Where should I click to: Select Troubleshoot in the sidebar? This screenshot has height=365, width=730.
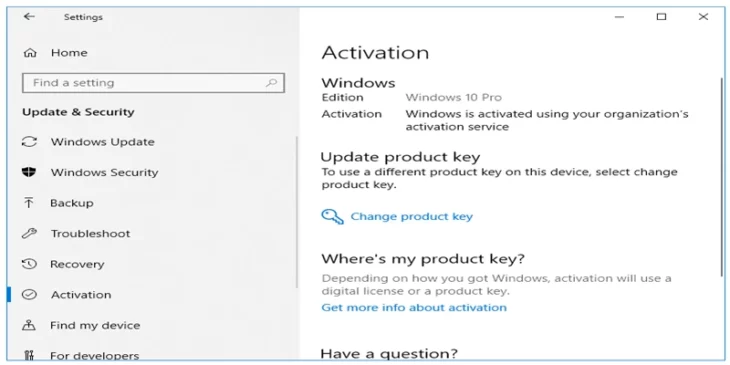(90, 233)
